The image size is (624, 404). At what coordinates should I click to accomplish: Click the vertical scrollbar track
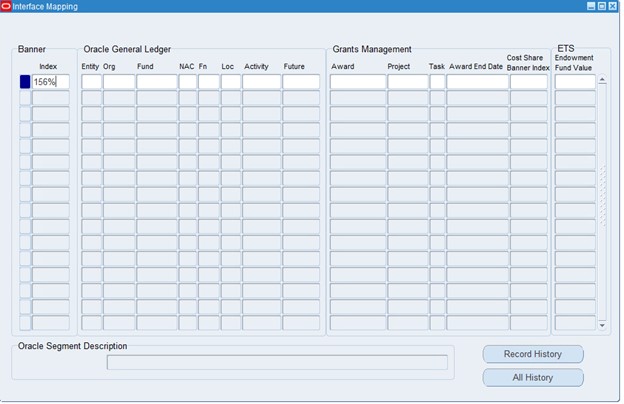tap(603, 200)
